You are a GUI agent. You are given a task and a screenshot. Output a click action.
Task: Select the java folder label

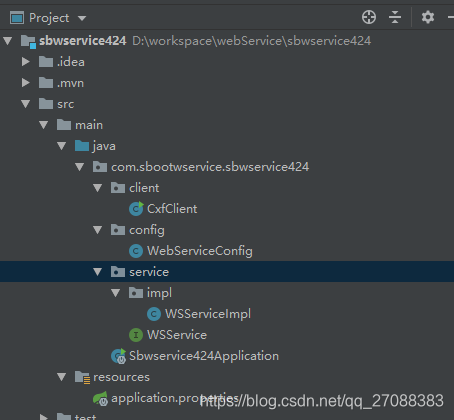[104, 146]
